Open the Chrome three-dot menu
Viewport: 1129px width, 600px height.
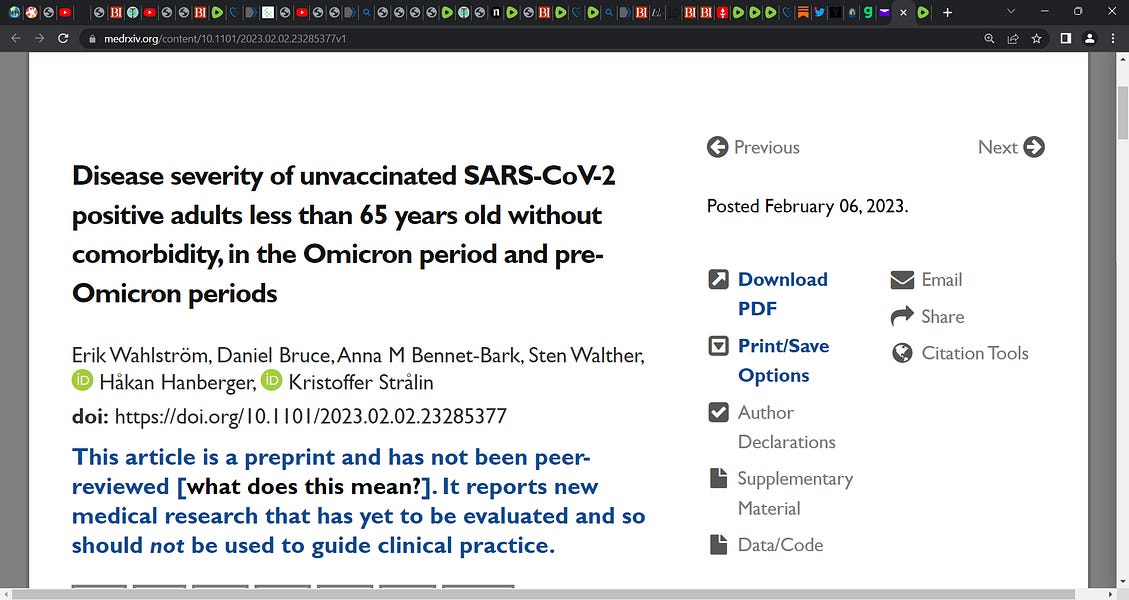(x=1113, y=38)
